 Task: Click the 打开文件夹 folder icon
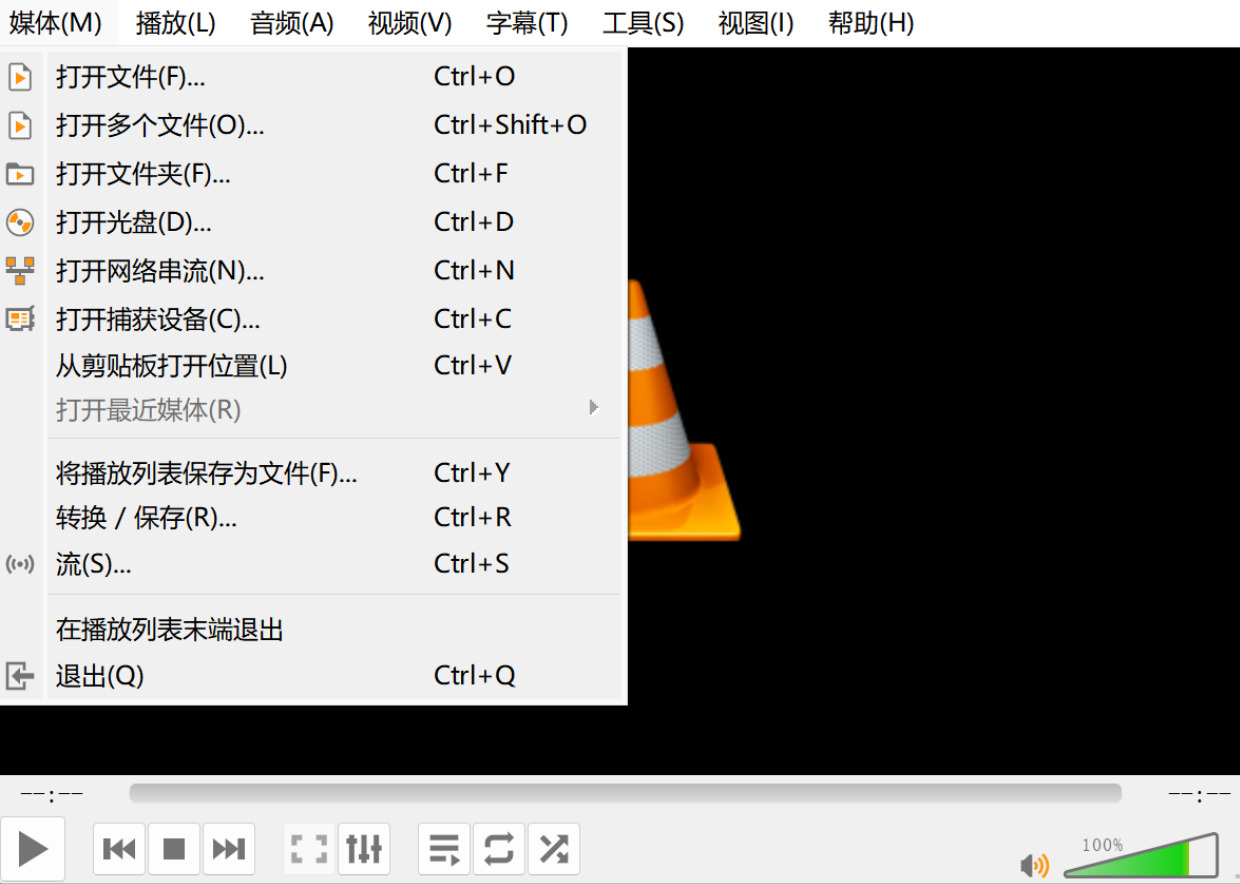click(x=20, y=174)
